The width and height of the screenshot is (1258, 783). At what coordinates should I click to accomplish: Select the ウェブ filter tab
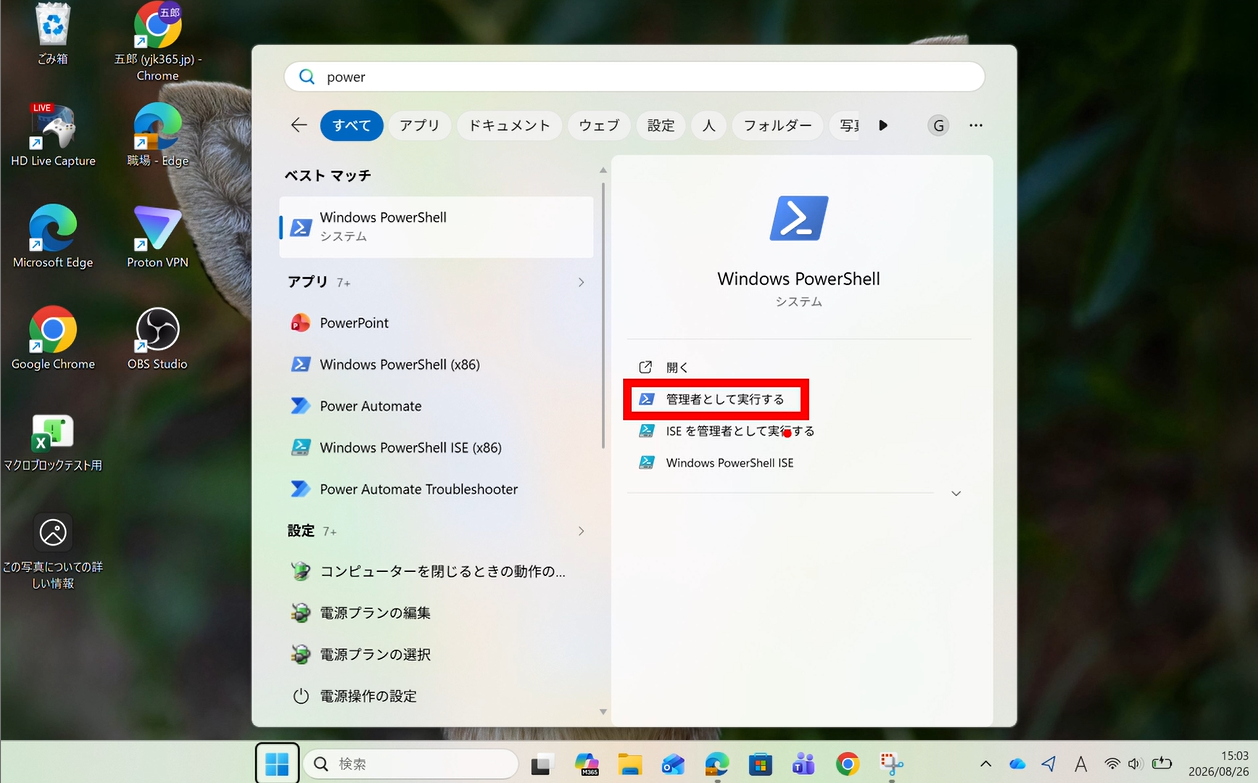[599, 126]
